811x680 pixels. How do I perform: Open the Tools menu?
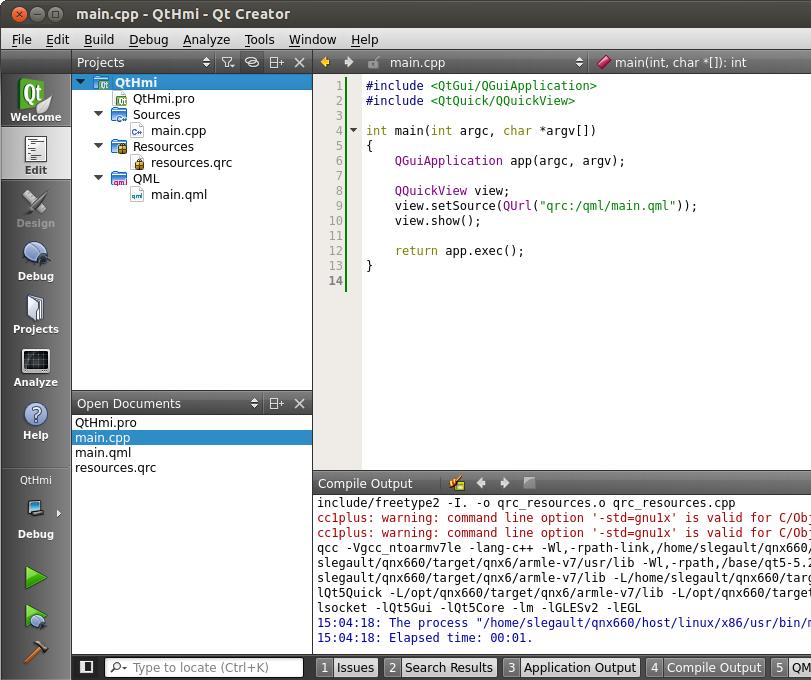tap(259, 40)
